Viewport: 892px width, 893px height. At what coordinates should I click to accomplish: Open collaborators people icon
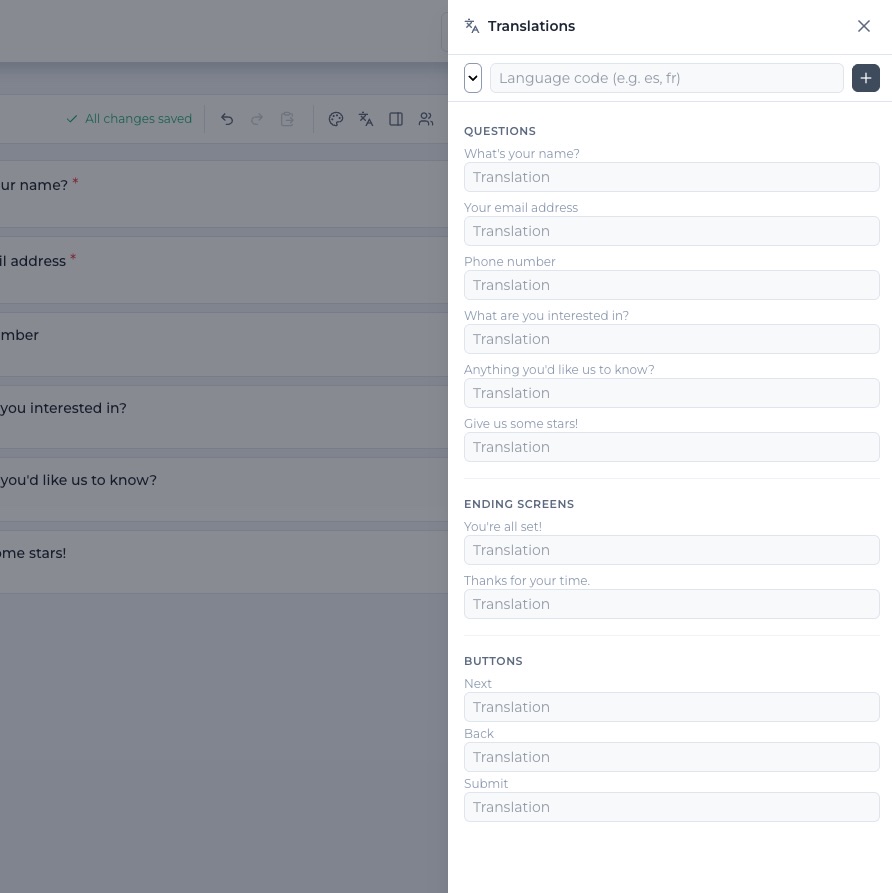pyautogui.click(x=426, y=119)
